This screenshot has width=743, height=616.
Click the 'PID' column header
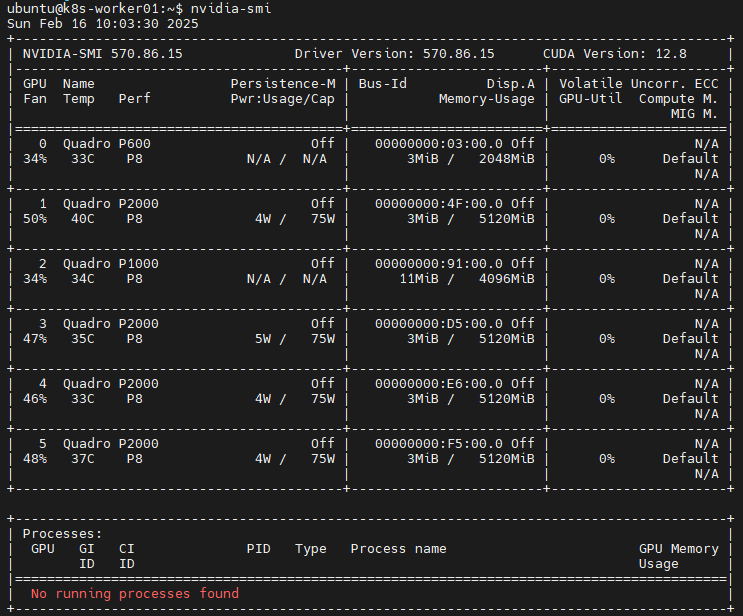click(x=258, y=549)
